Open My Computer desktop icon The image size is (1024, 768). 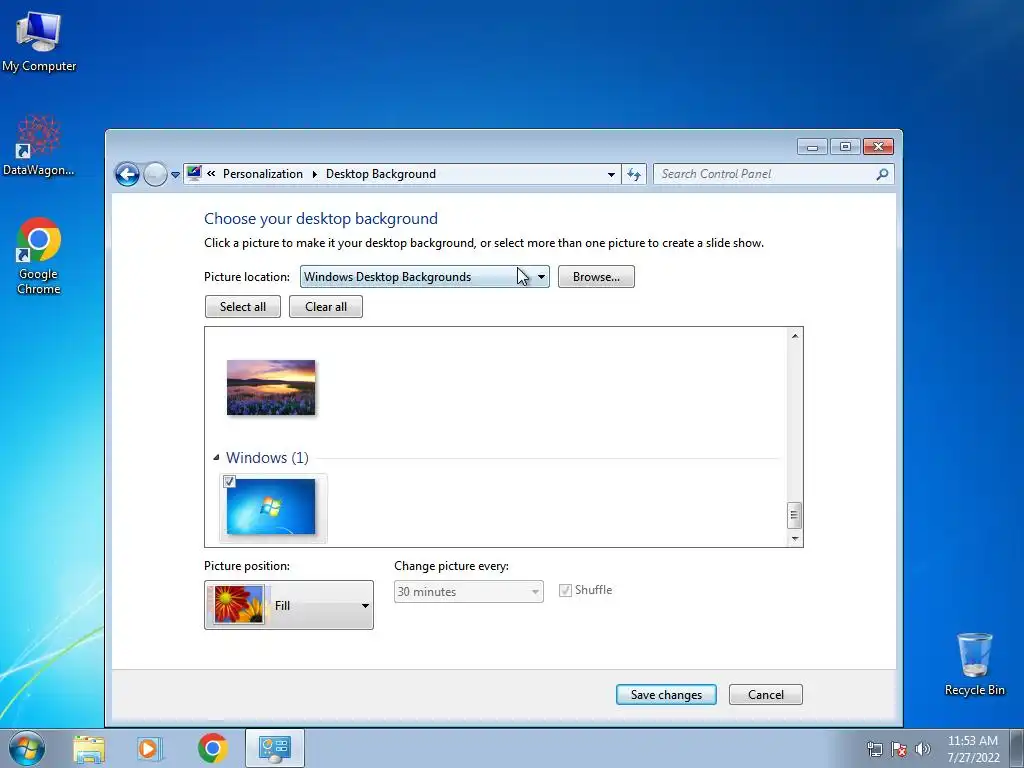coord(39,41)
